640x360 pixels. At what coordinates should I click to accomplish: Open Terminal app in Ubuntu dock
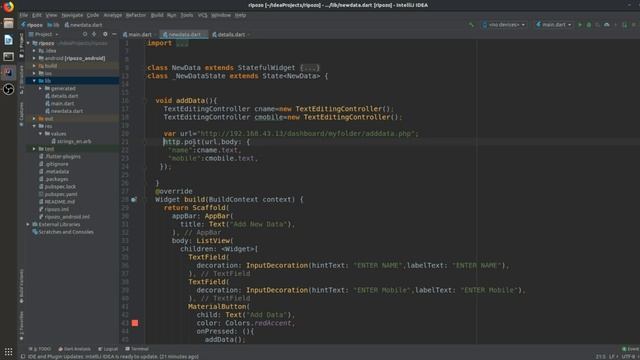8,56
